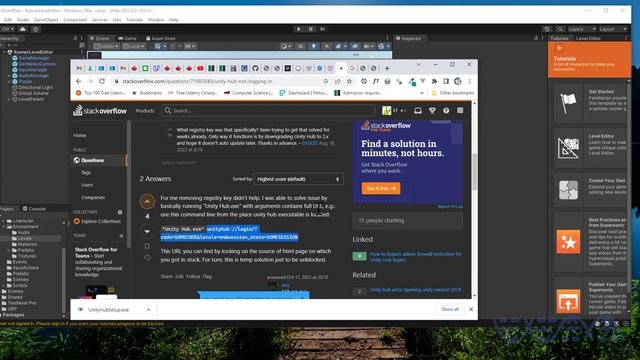Go back in the browser

(x=79, y=81)
